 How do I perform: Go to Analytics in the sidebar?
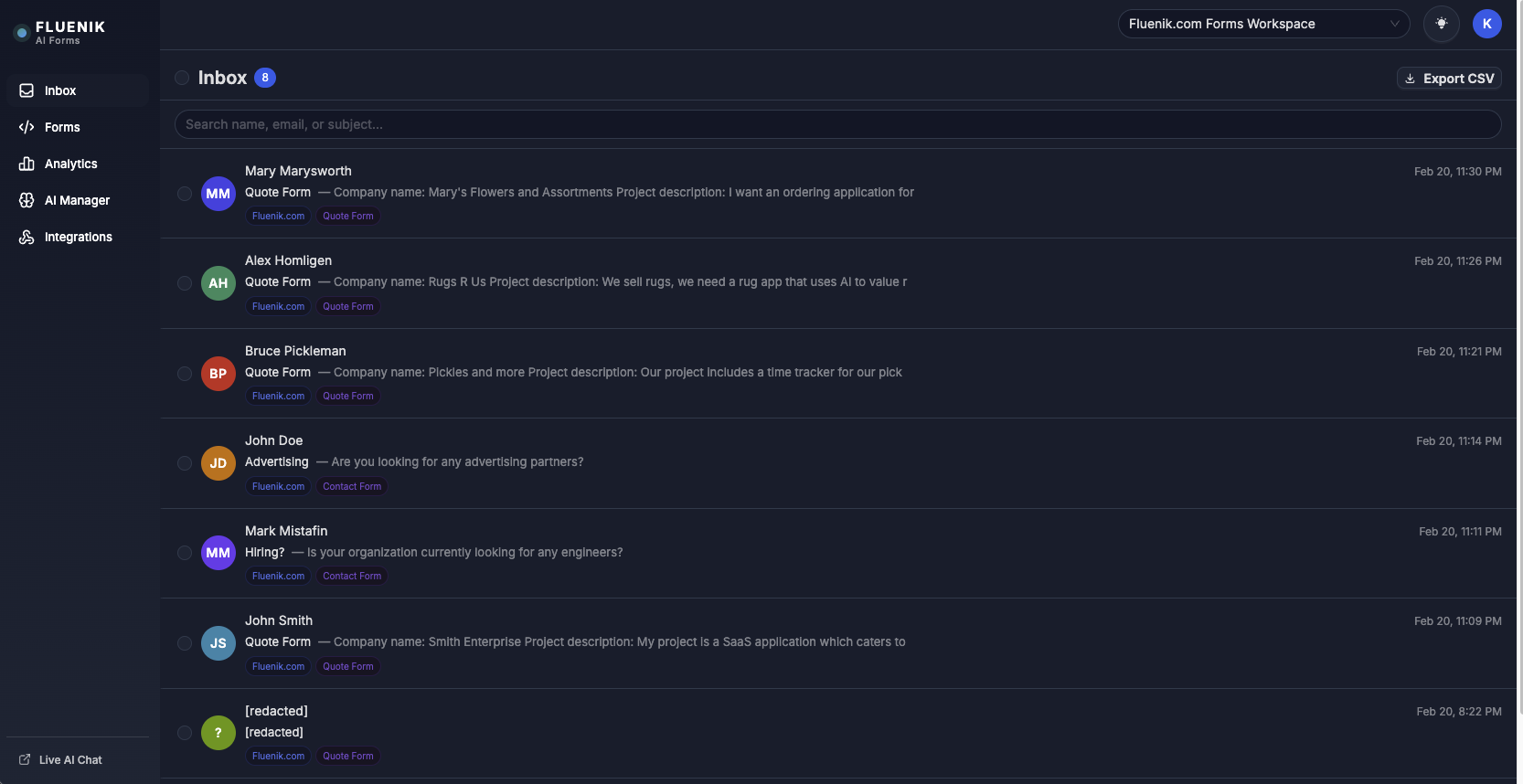(x=70, y=164)
